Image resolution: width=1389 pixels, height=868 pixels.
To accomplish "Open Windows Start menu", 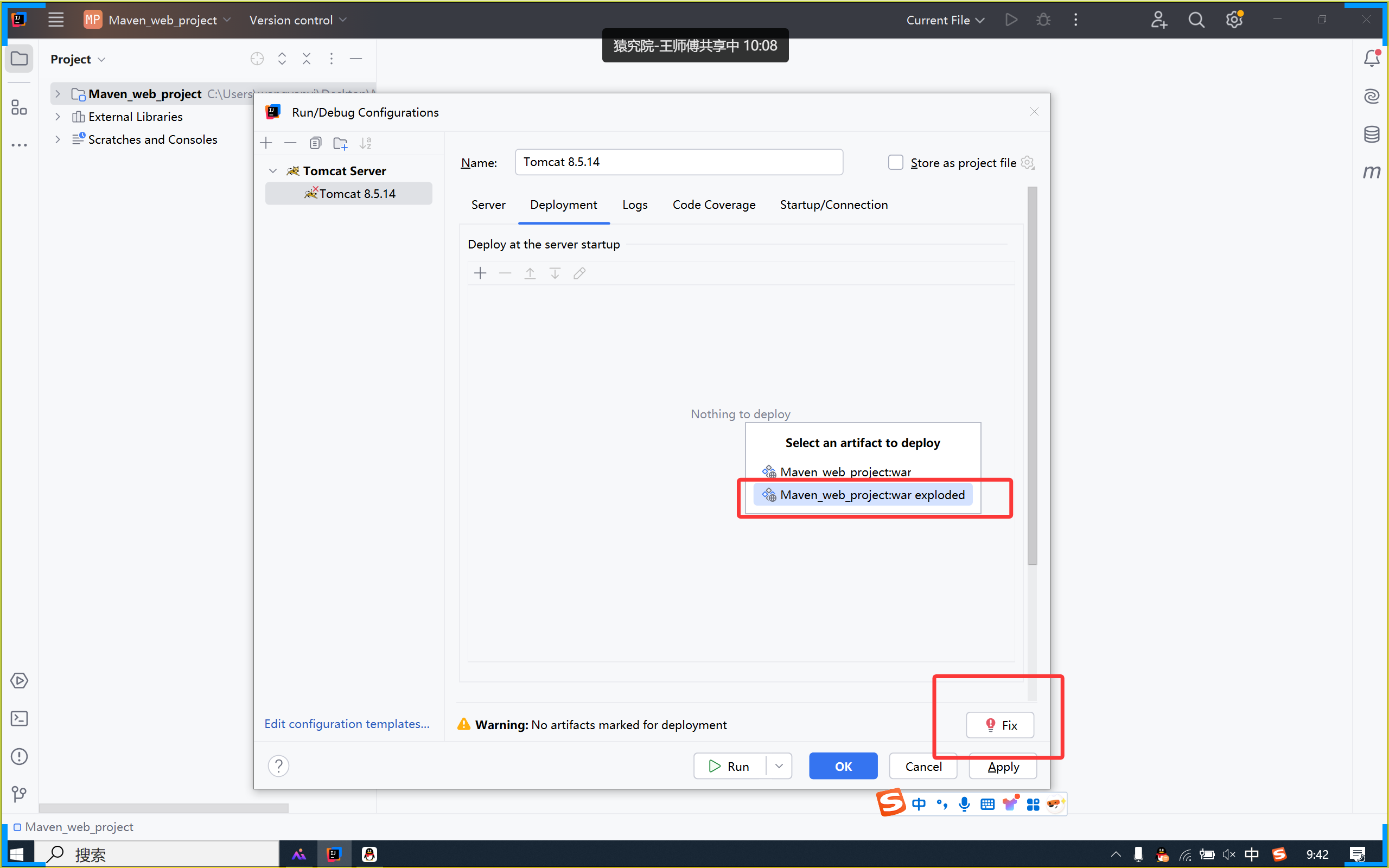I will pos(17,854).
